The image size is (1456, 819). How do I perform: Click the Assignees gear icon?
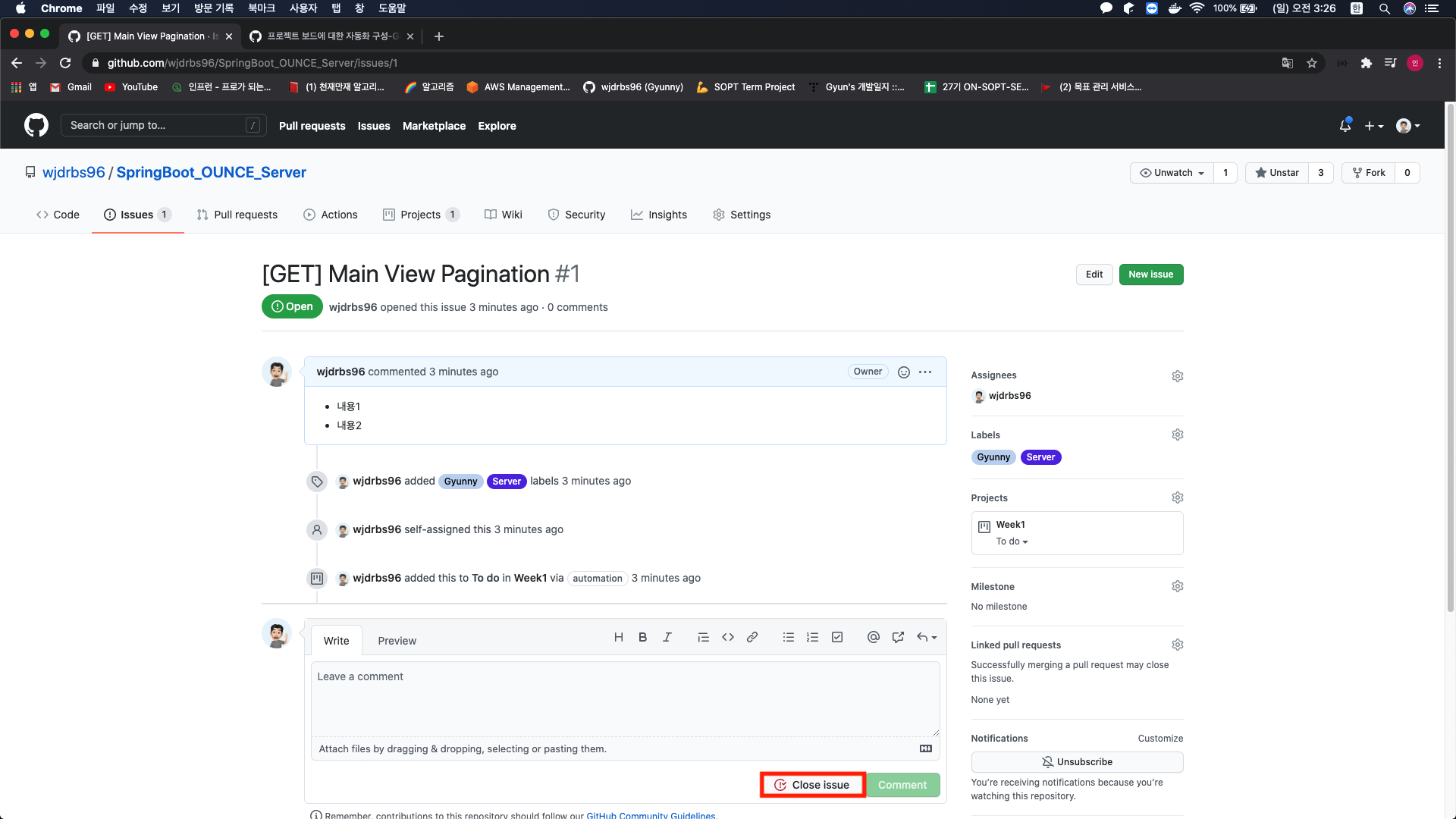(x=1177, y=376)
